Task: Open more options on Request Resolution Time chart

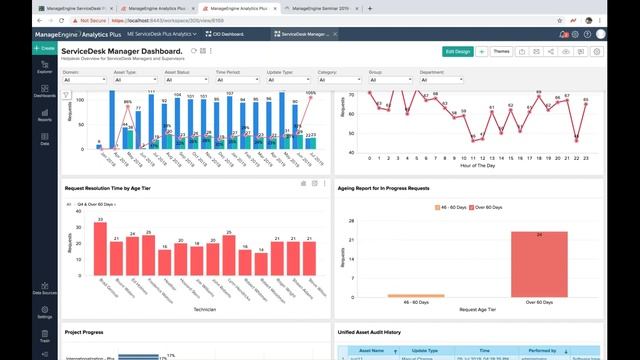Action: 324,184
